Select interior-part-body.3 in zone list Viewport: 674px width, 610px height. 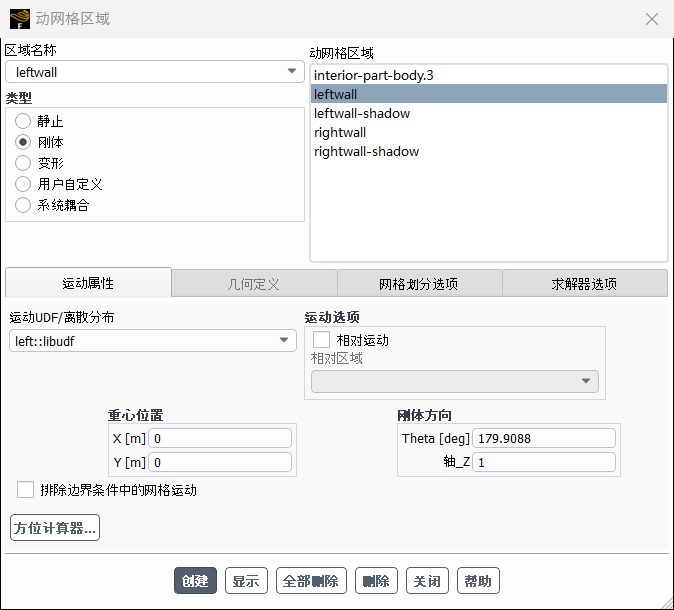[489, 75]
